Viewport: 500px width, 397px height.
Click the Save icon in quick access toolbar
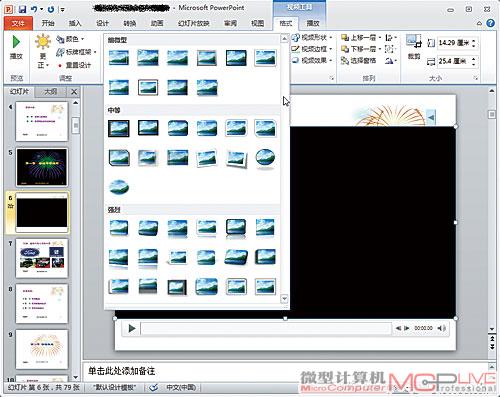click(22, 9)
